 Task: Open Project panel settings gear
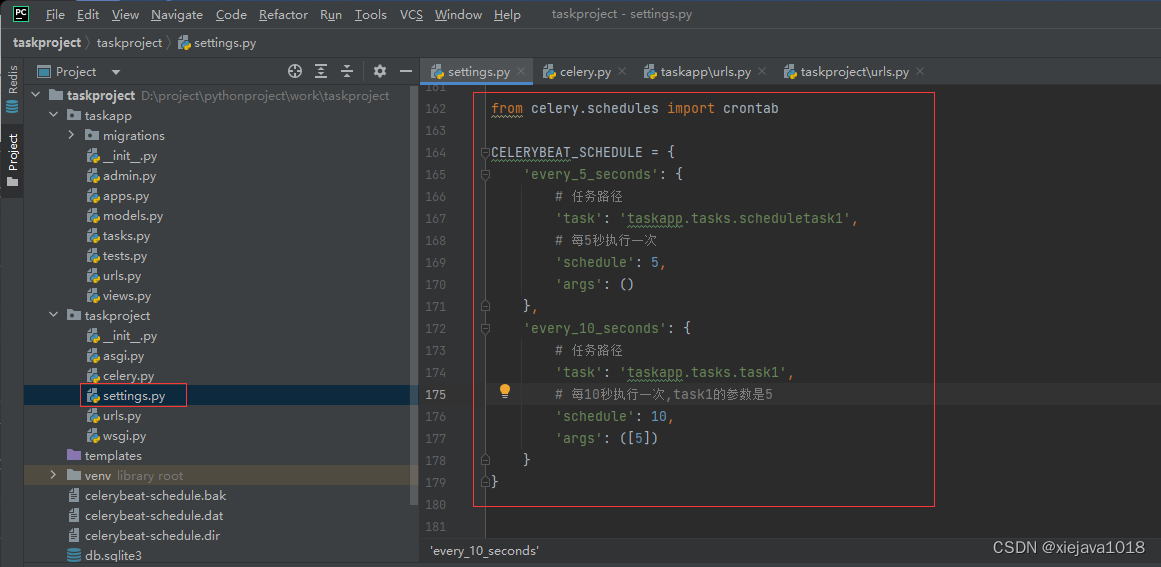click(380, 71)
